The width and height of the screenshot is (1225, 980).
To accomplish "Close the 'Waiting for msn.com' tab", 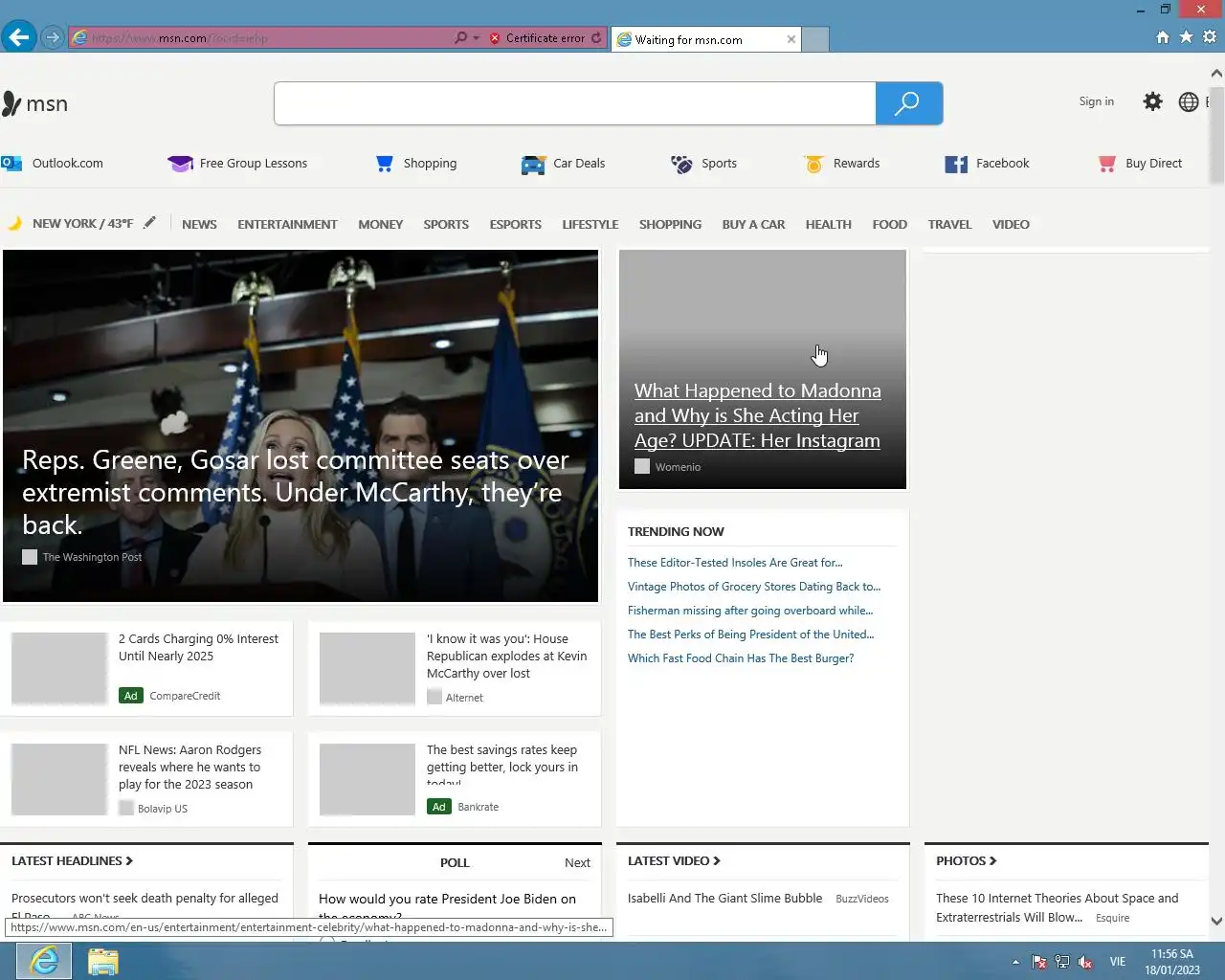I will [x=791, y=39].
